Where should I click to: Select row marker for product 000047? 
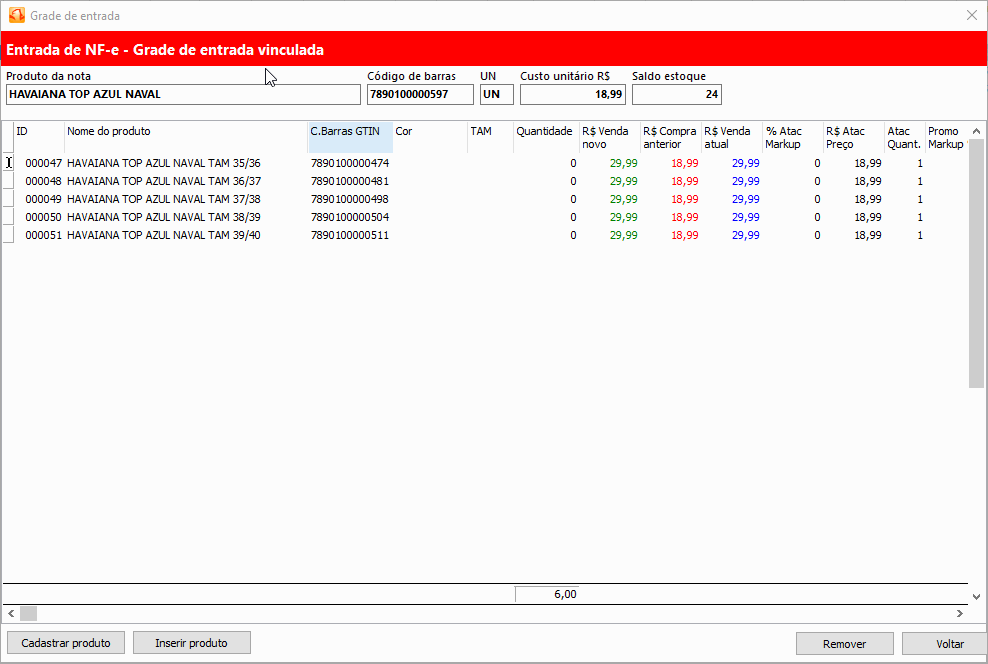click(8, 163)
